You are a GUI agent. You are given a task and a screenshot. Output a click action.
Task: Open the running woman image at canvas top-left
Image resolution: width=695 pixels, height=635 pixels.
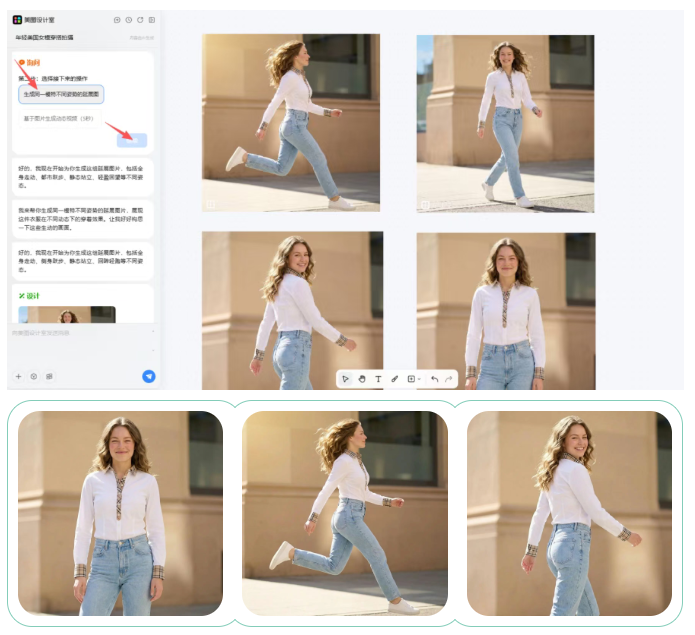[290, 122]
